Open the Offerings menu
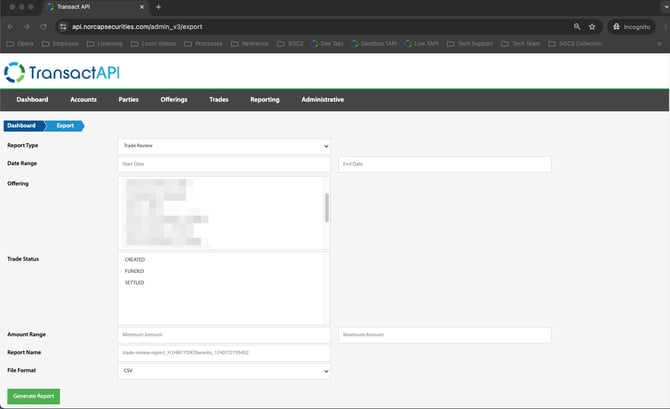 point(174,100)
